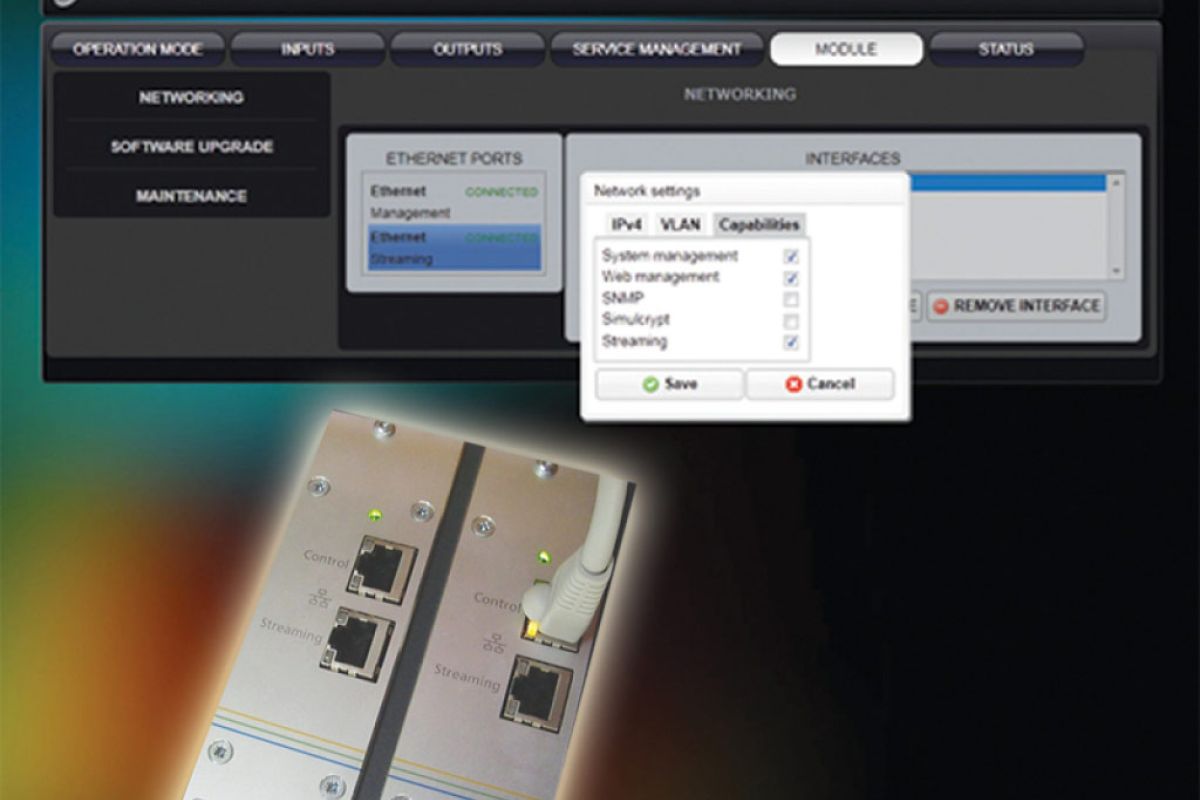1200x800 pixels.
Task: Click the red X icon on Cancel
Action: click(794, 385)
